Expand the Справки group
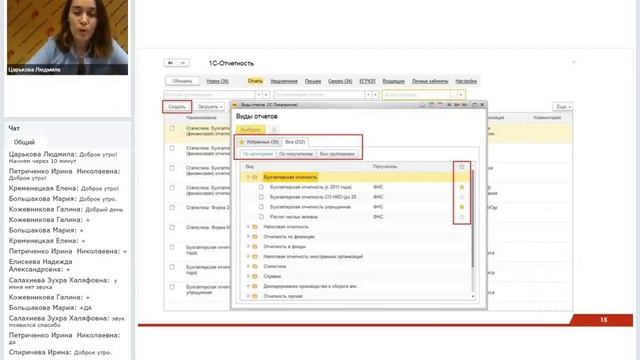Viewport: 640px width, 360px height. tap(248, 276)
